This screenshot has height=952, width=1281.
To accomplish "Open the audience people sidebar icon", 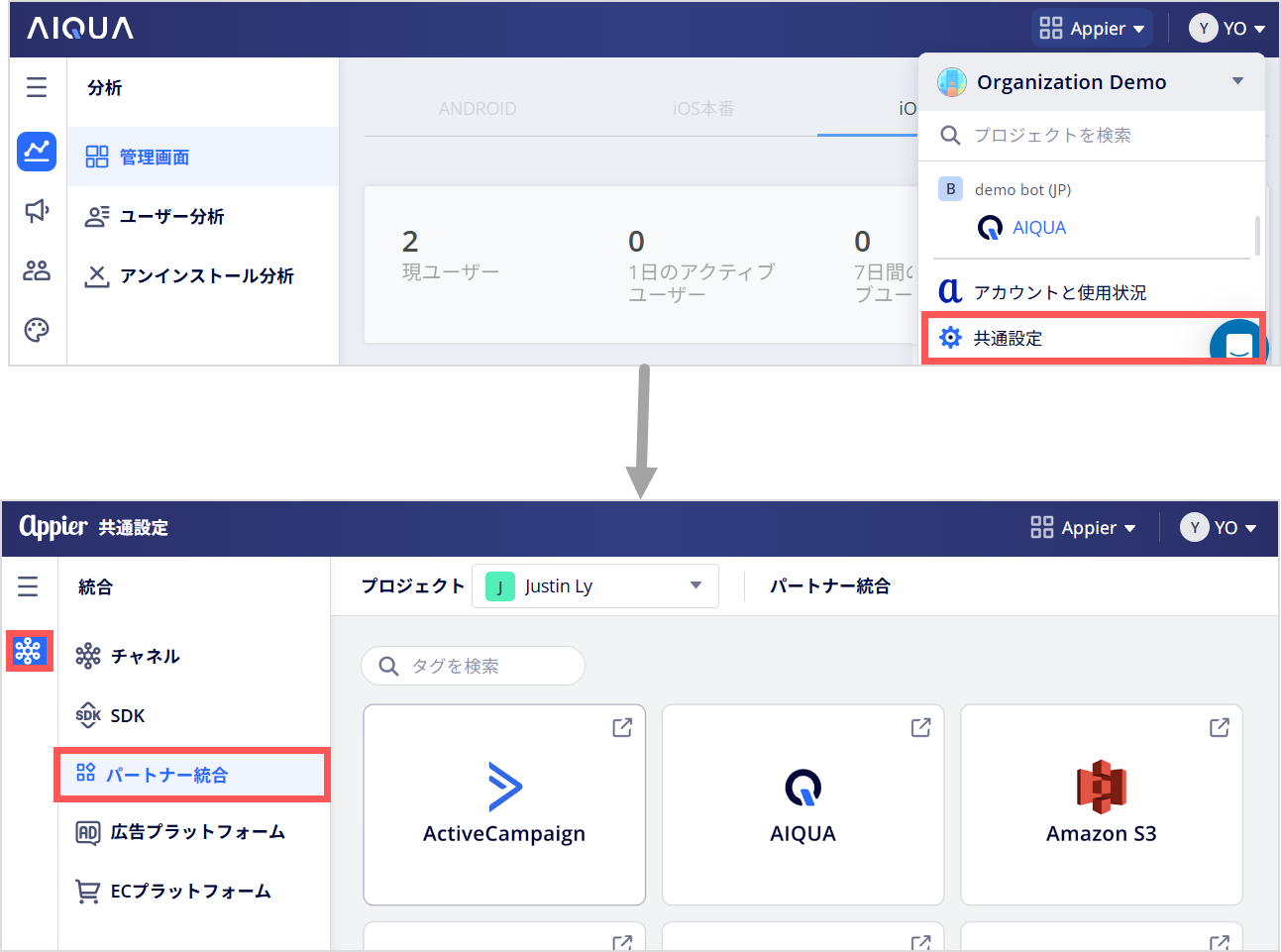I will (37, 269).
